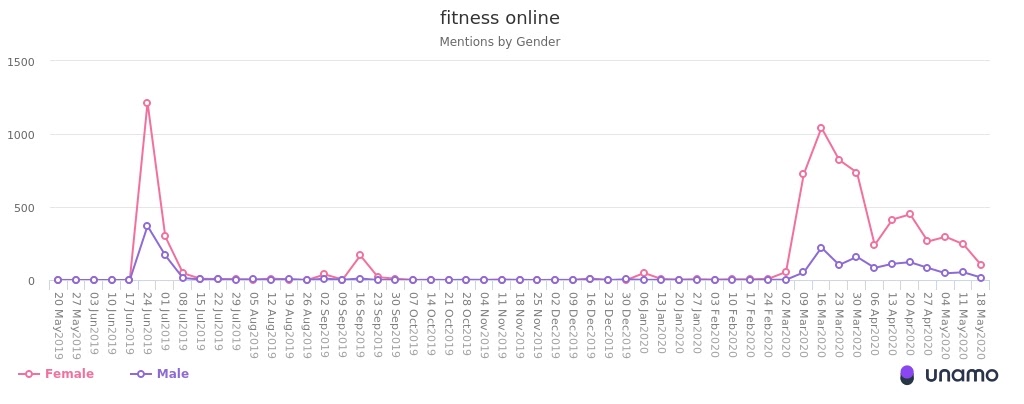Click Female point on 01 Jul 2019

pyautogui.click(x=165, y=236)
